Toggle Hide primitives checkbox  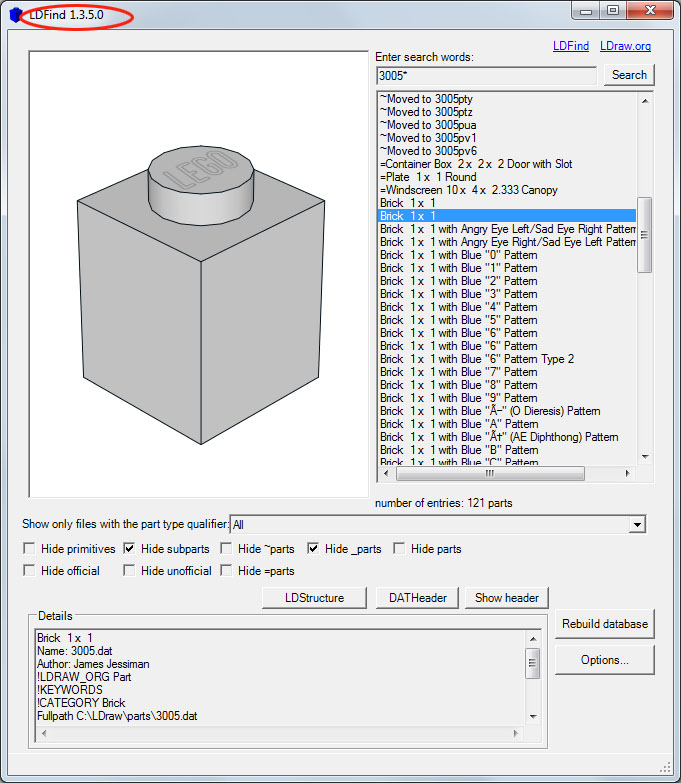click(29, 549)
